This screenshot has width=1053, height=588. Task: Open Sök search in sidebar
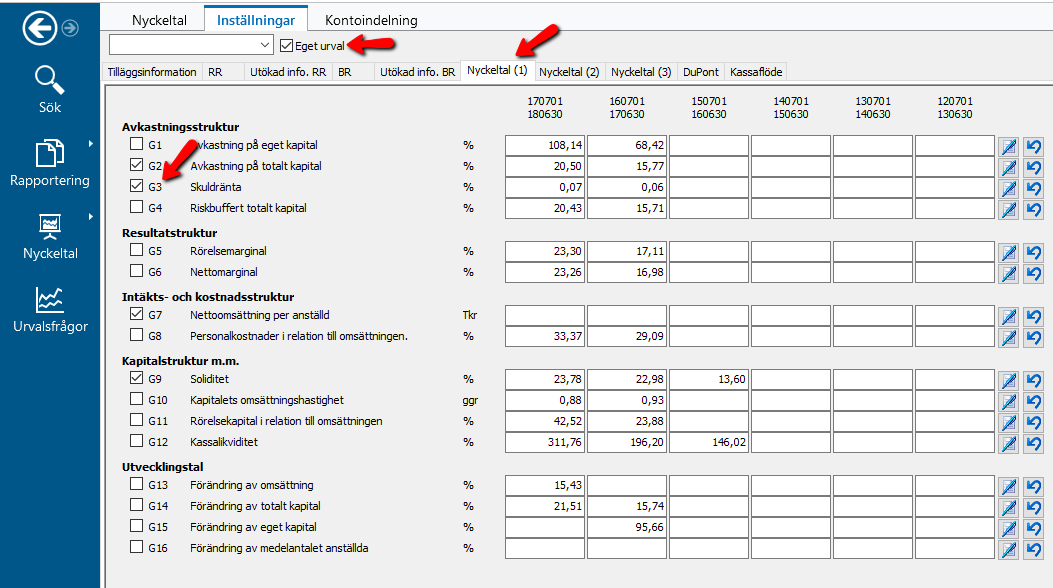(50, 89)
